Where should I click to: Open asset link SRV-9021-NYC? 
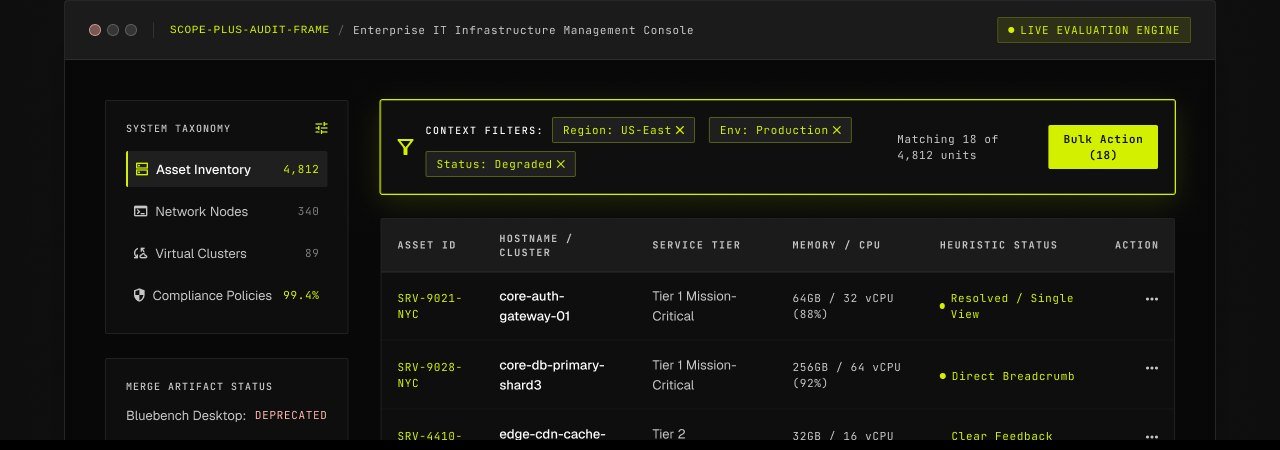(x=429, y=306)
